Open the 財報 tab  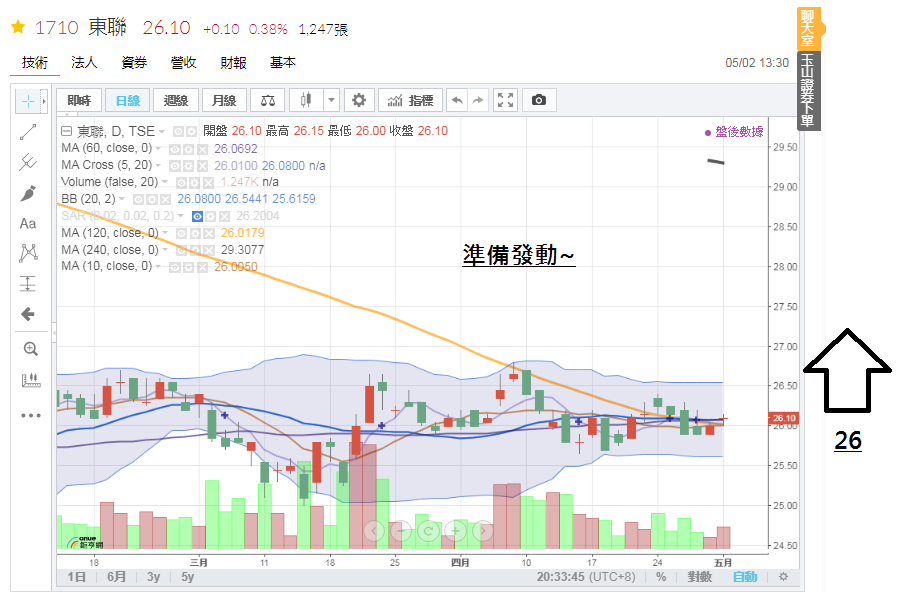(x=233, y=63)
